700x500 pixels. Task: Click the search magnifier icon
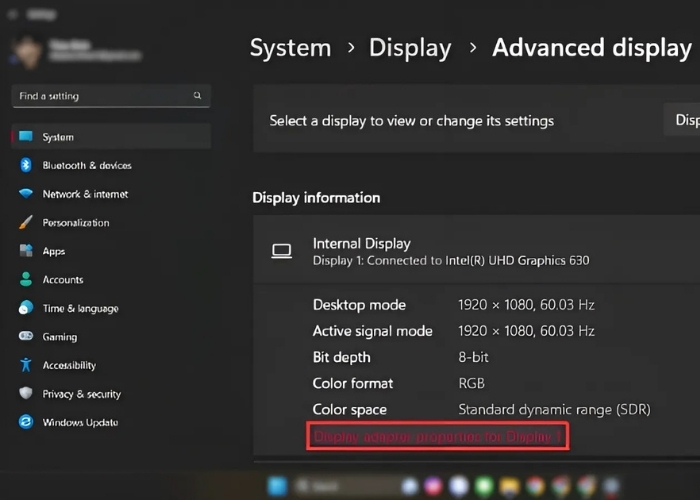(197, 96)
